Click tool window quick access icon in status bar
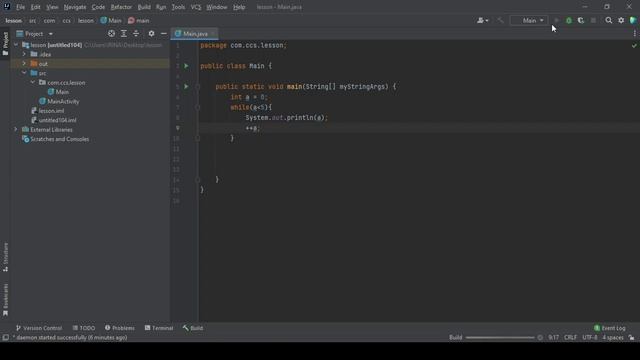The height and width of the screenshot is (360, 640). [x=6, y=338]
